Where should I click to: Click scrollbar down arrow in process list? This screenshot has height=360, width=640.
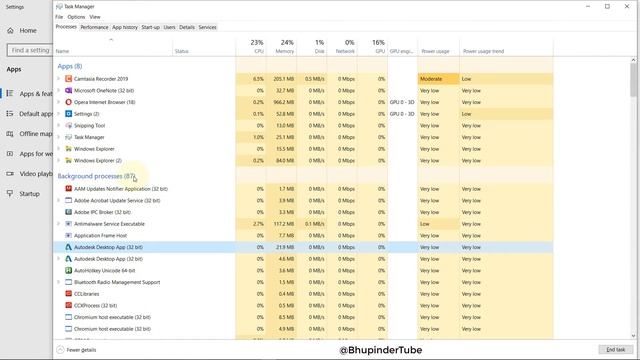633,336
